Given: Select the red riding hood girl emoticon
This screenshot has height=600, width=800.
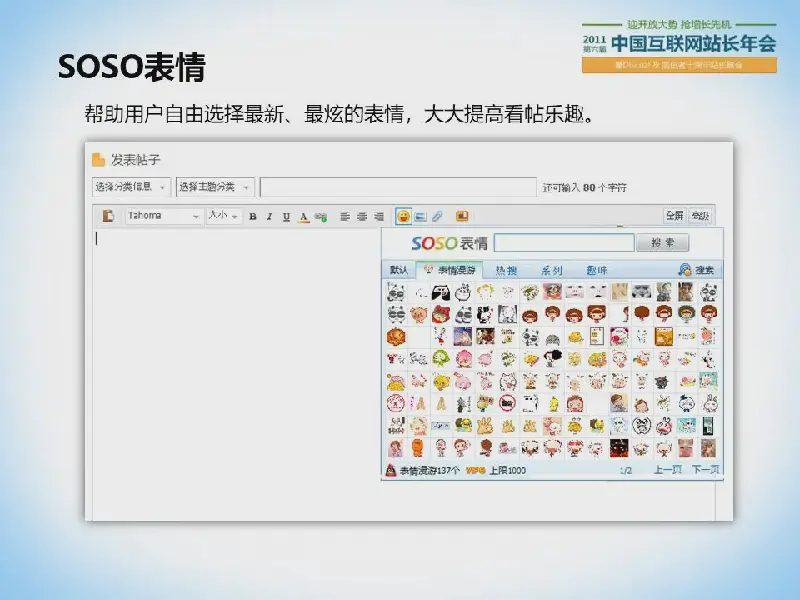Looking at the screenshot, I should (x=440, y=314).
